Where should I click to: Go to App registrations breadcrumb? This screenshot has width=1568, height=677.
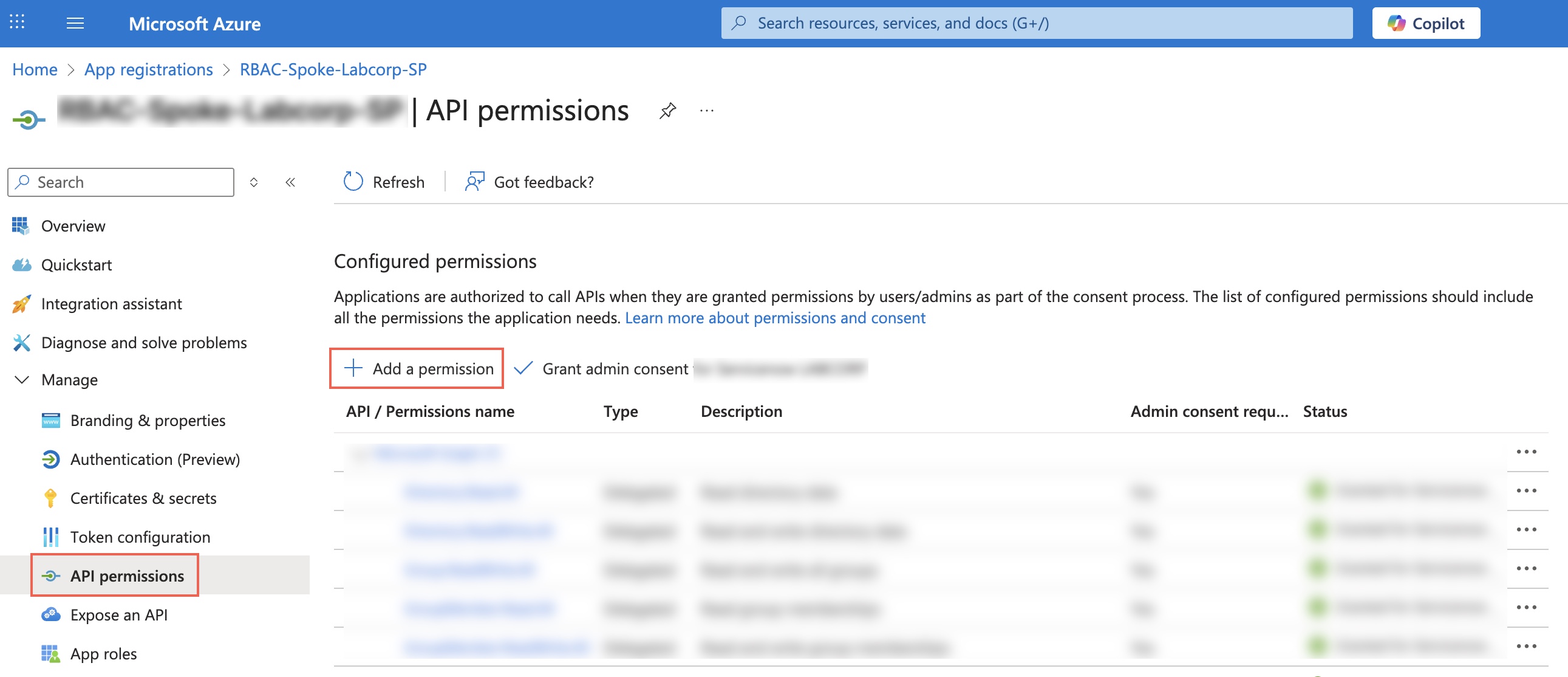pos(149,69)
